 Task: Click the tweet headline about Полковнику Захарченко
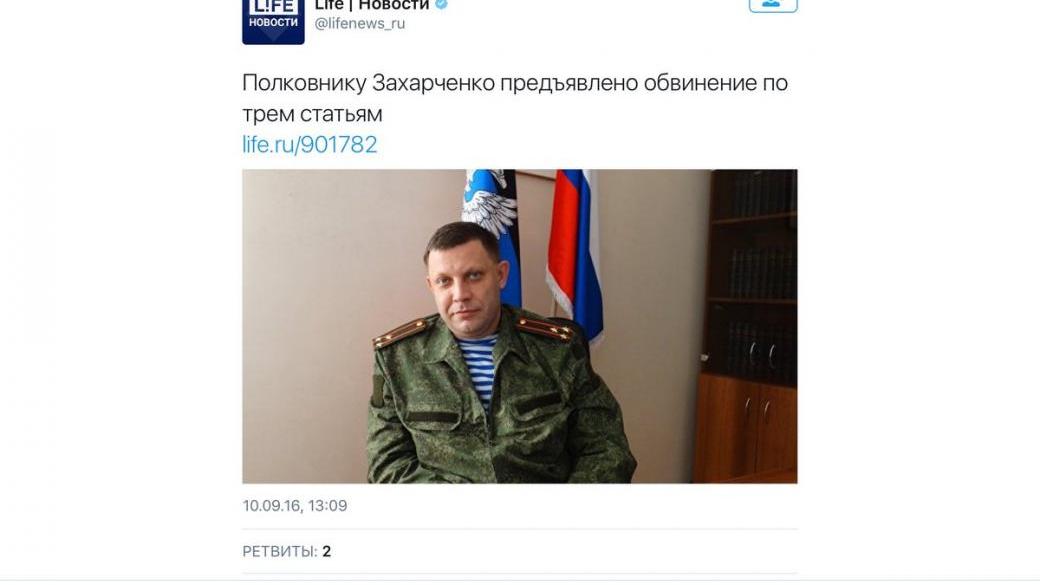pyautogui.click(x=515, y=98)
